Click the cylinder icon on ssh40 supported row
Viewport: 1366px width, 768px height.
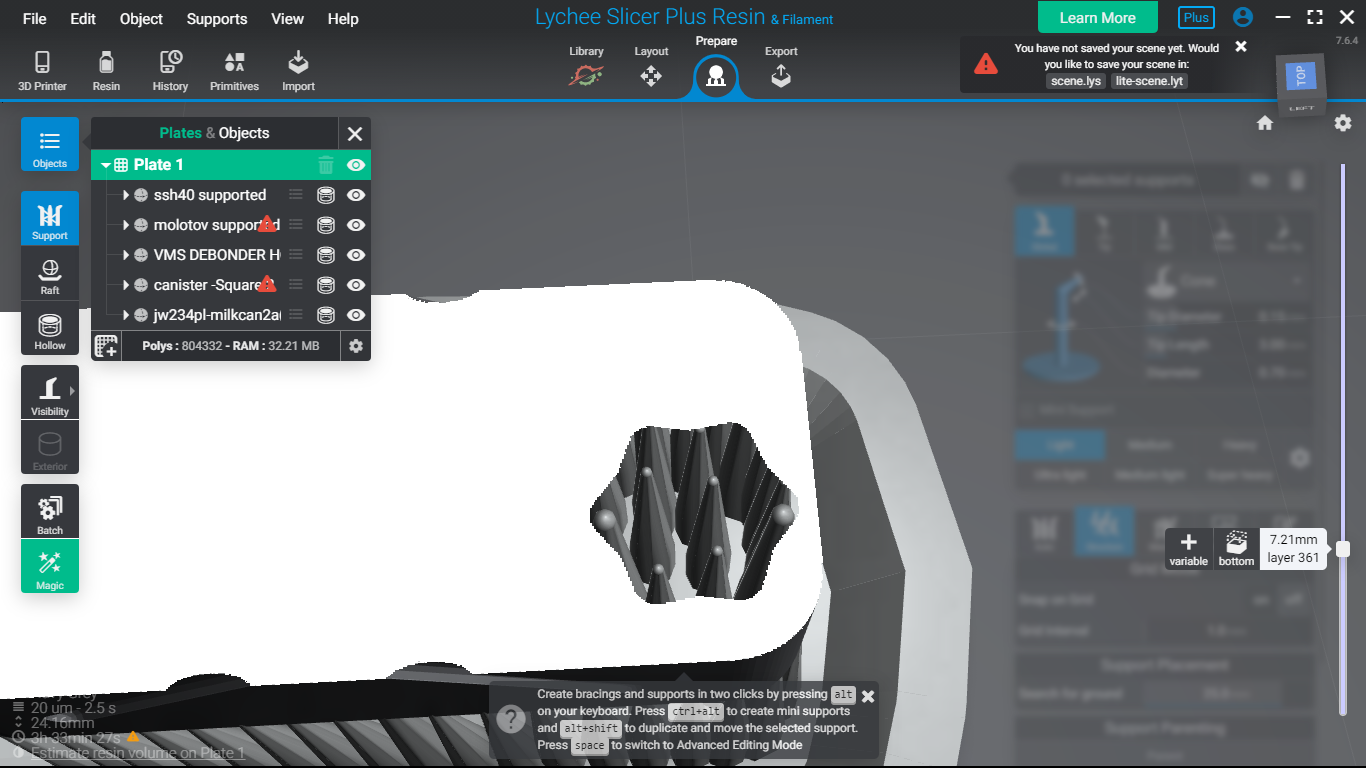(x=325, y=195)
